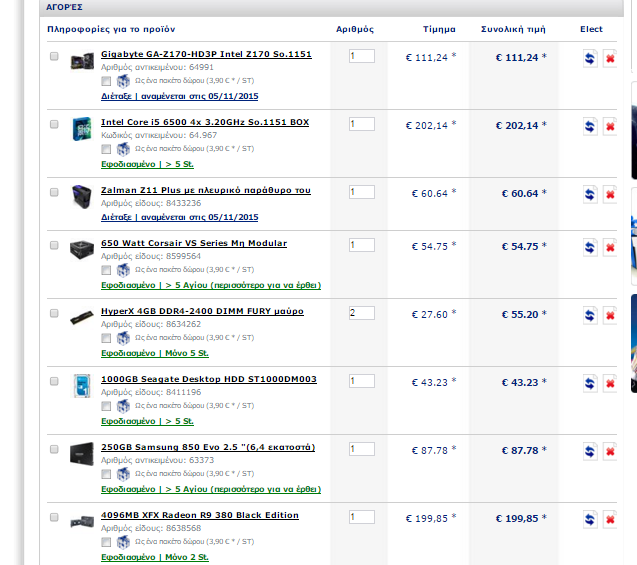Click Gigabyte availability link expected 05/11/2015
This screenshot has height=565, width=637.
tap(180, 96)
